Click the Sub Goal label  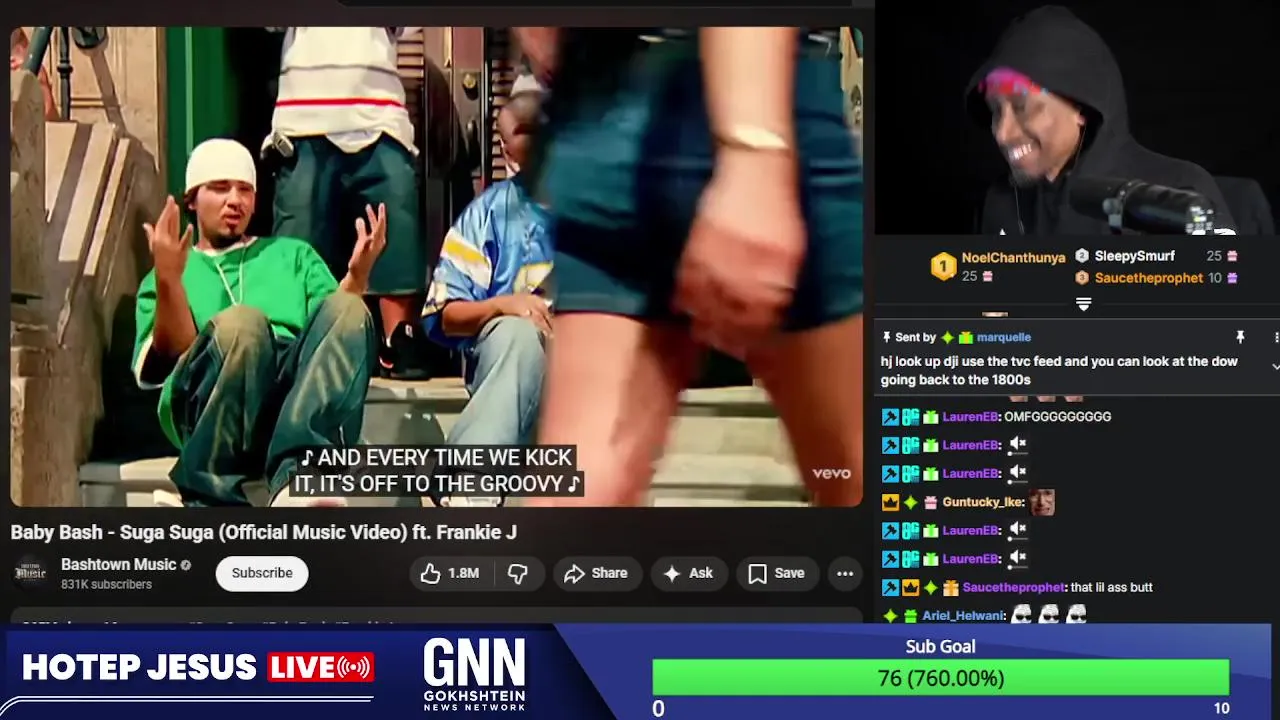(x=940, y=646)
